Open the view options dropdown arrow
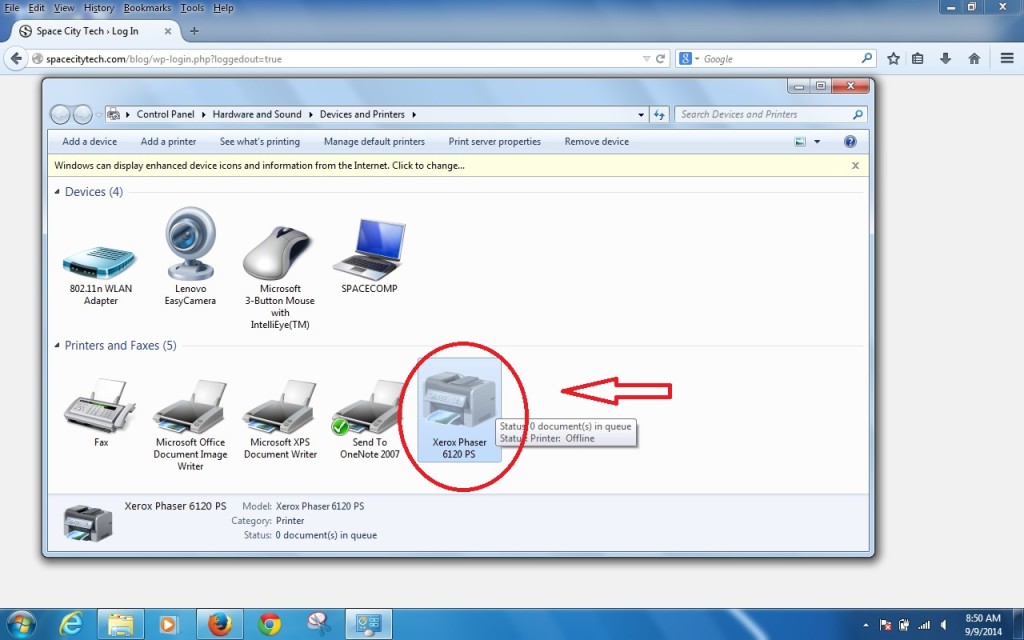1024x640 pixels. pos(817,142)
